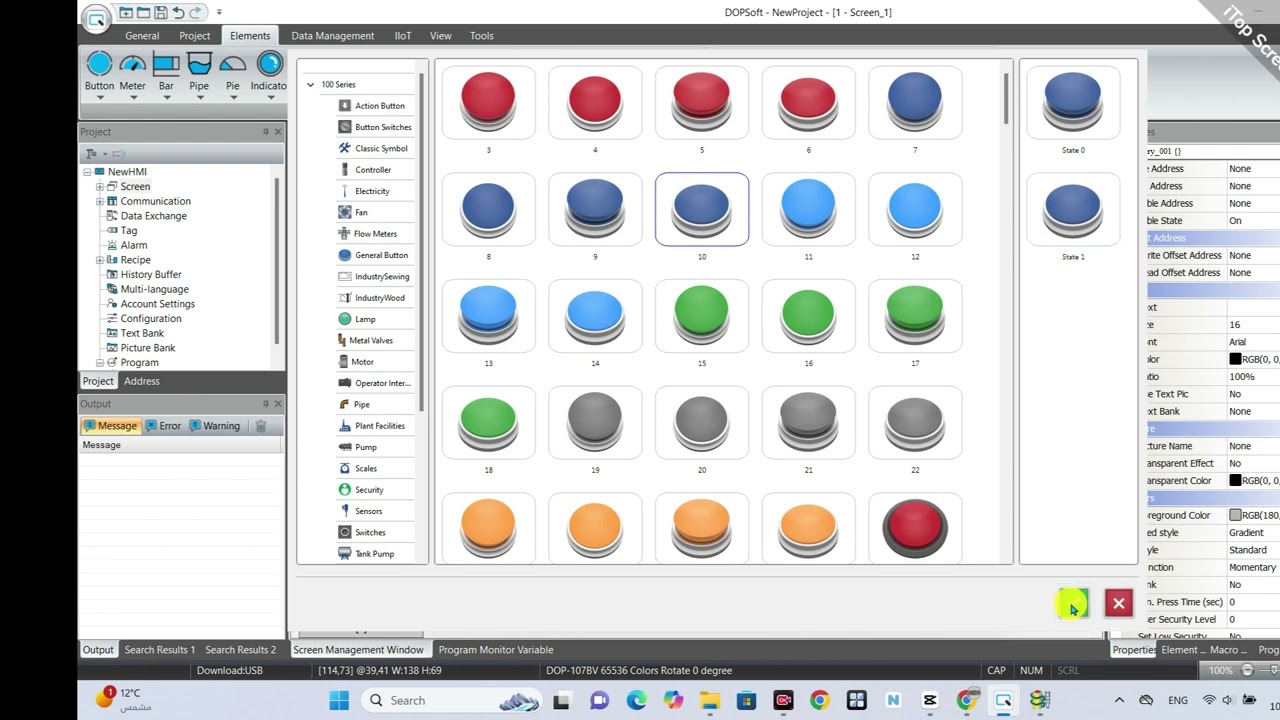
Task: Select red button picture number 3
Action: [x=488, y=102]
